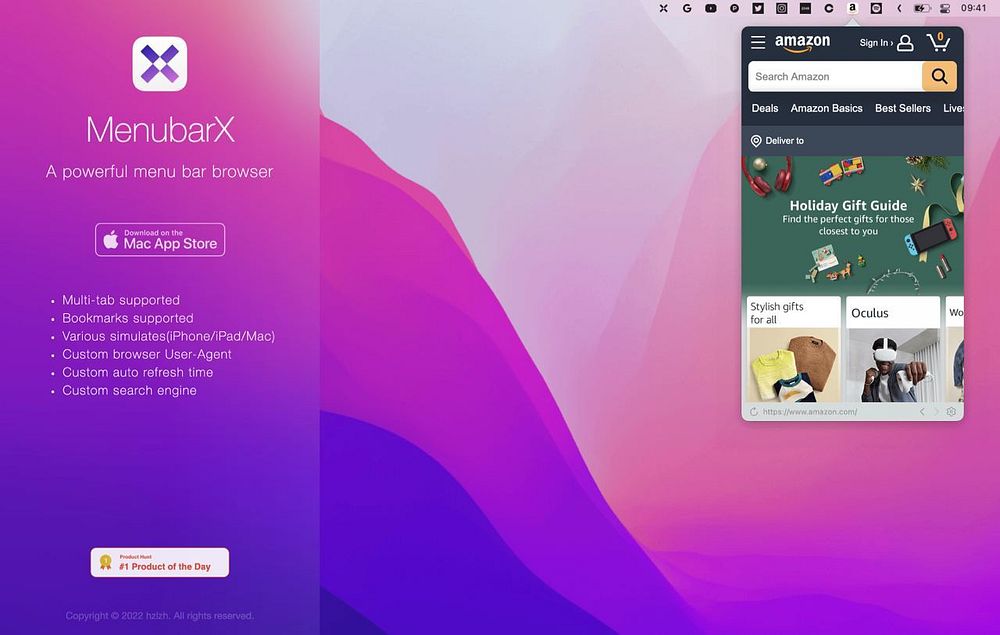
Task: Click the 09:41 menu bar clock
Action: (x=973, y=8)
